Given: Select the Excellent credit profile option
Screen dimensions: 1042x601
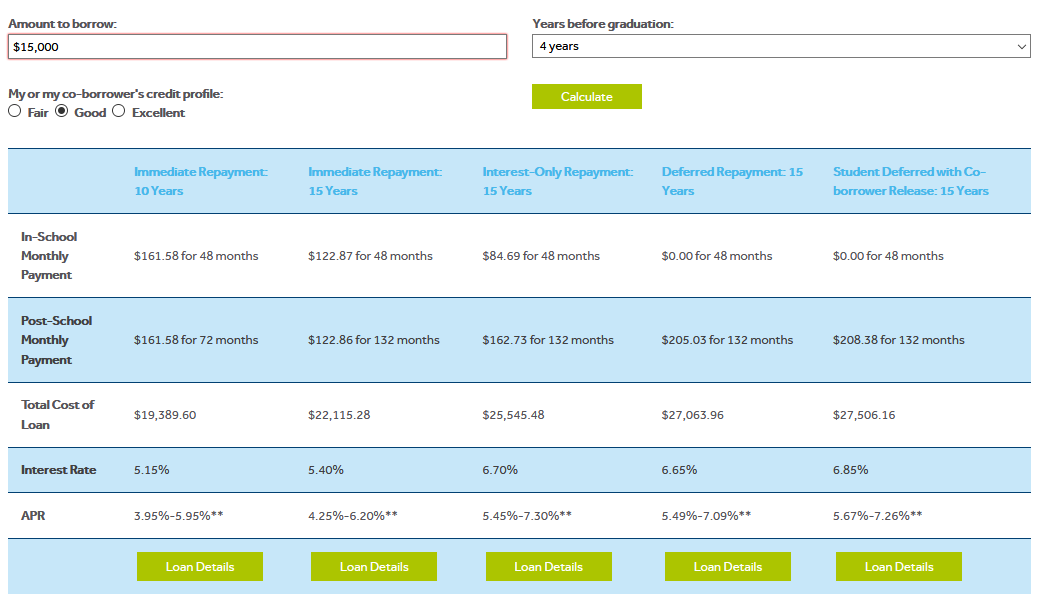Looking at the screenshot, I should 119,111.
